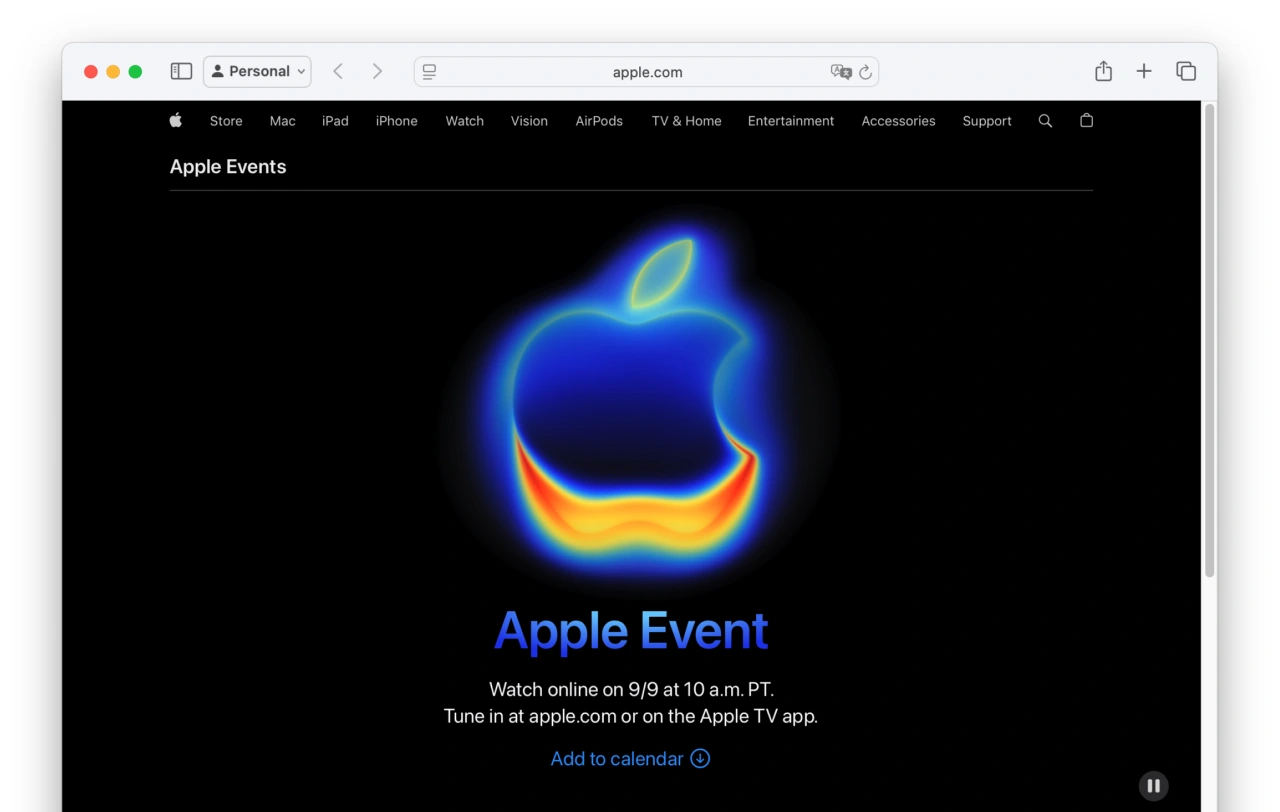Click the forward navigation arrow
This screenshot has height=812, width=1280.
point(377,71)
